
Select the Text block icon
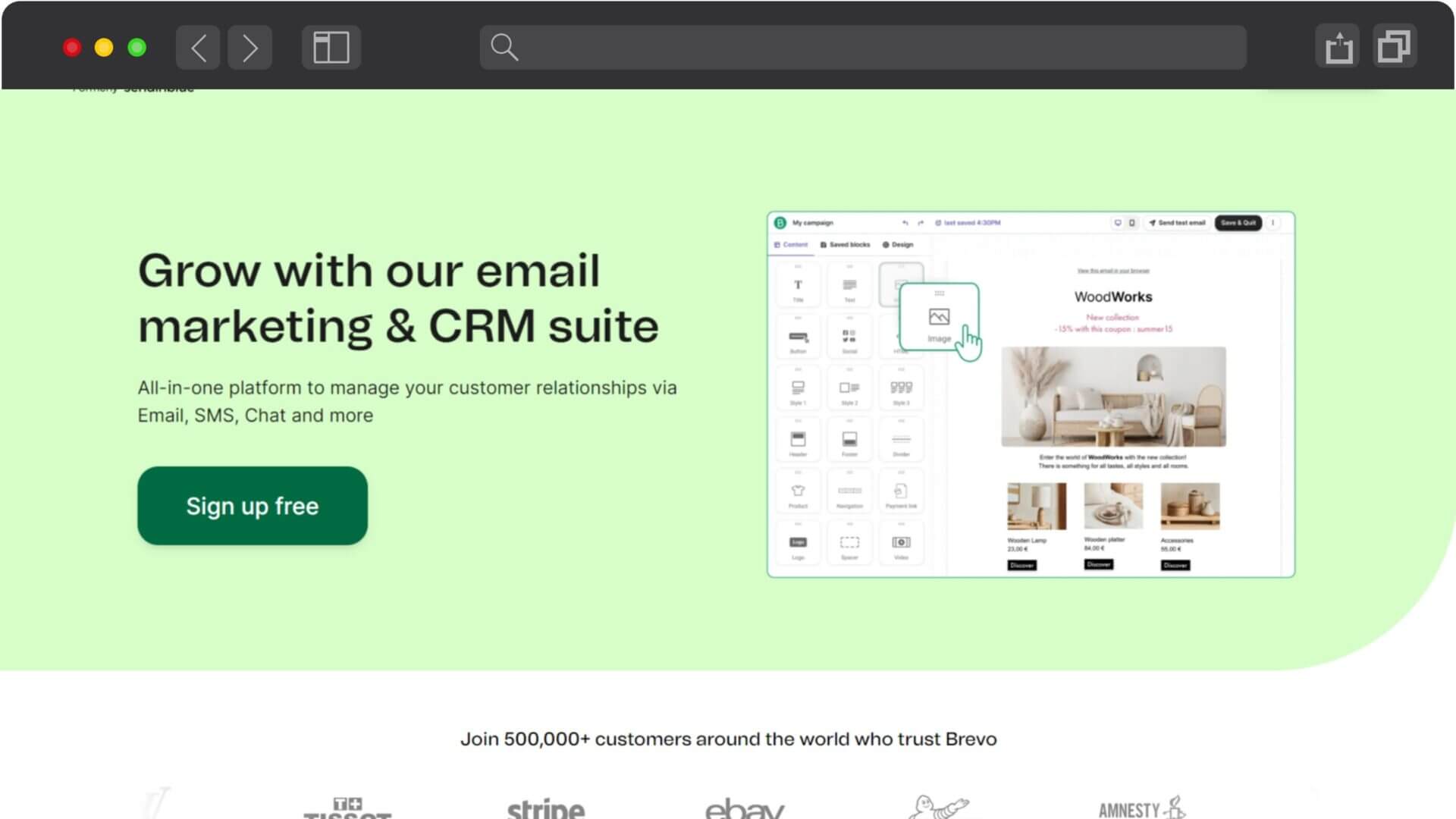coord(849,286)
